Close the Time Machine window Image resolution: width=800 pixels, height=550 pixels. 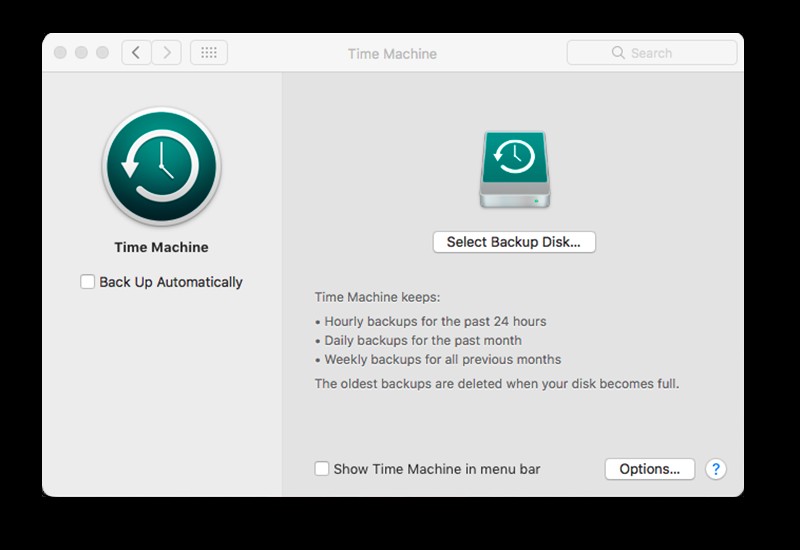click(x=60, y=53)
